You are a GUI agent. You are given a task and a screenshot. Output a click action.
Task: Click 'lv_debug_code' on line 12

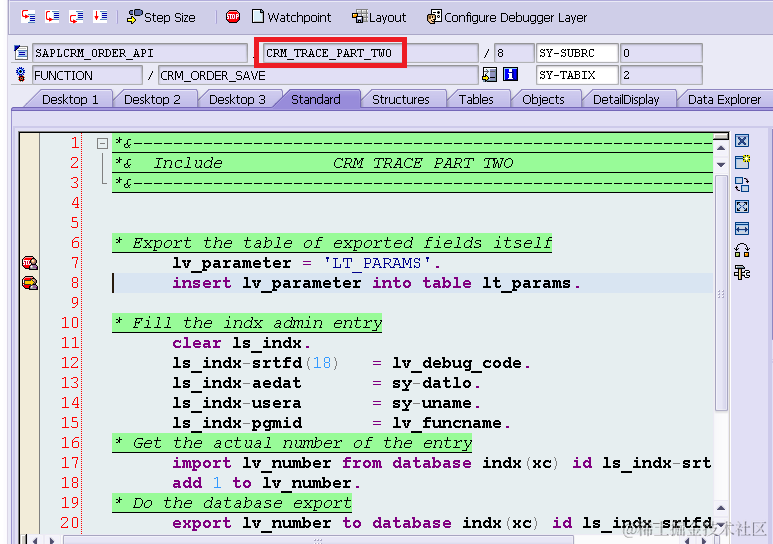coord(457,363)
